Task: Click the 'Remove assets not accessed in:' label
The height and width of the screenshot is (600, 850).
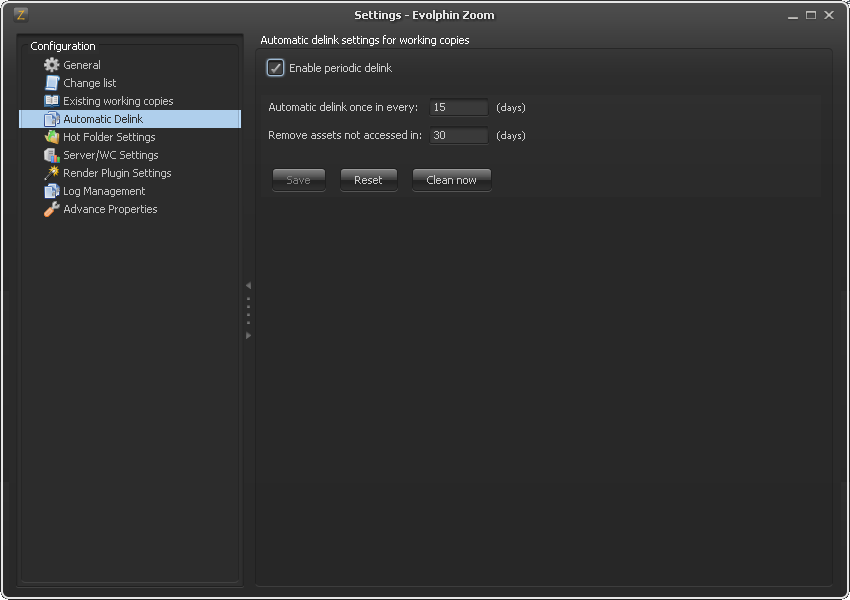Action: pyautogui.click(x=345, y=136)
